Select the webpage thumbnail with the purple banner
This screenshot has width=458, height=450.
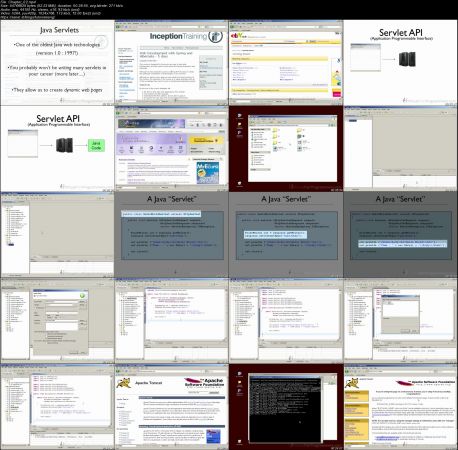(171, 149)
